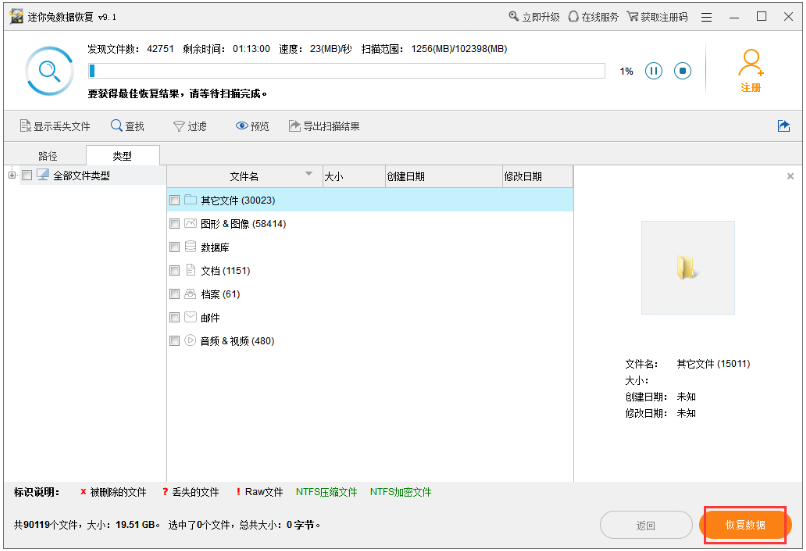806x551 pixels.
Task: Select the 档案 (61) row text
Action: [x=221, y=295]
